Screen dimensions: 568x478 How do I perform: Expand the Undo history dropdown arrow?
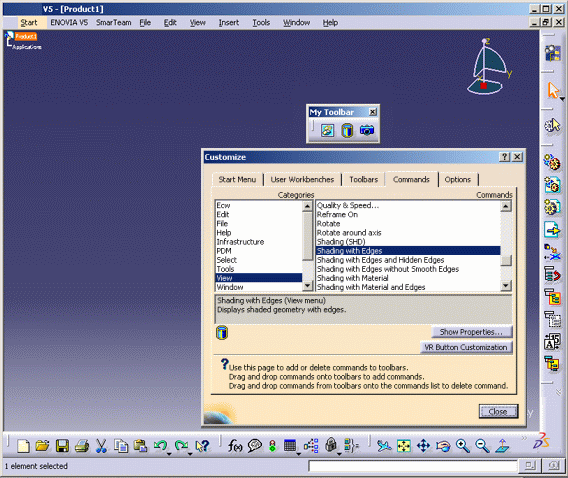(169, 454)
